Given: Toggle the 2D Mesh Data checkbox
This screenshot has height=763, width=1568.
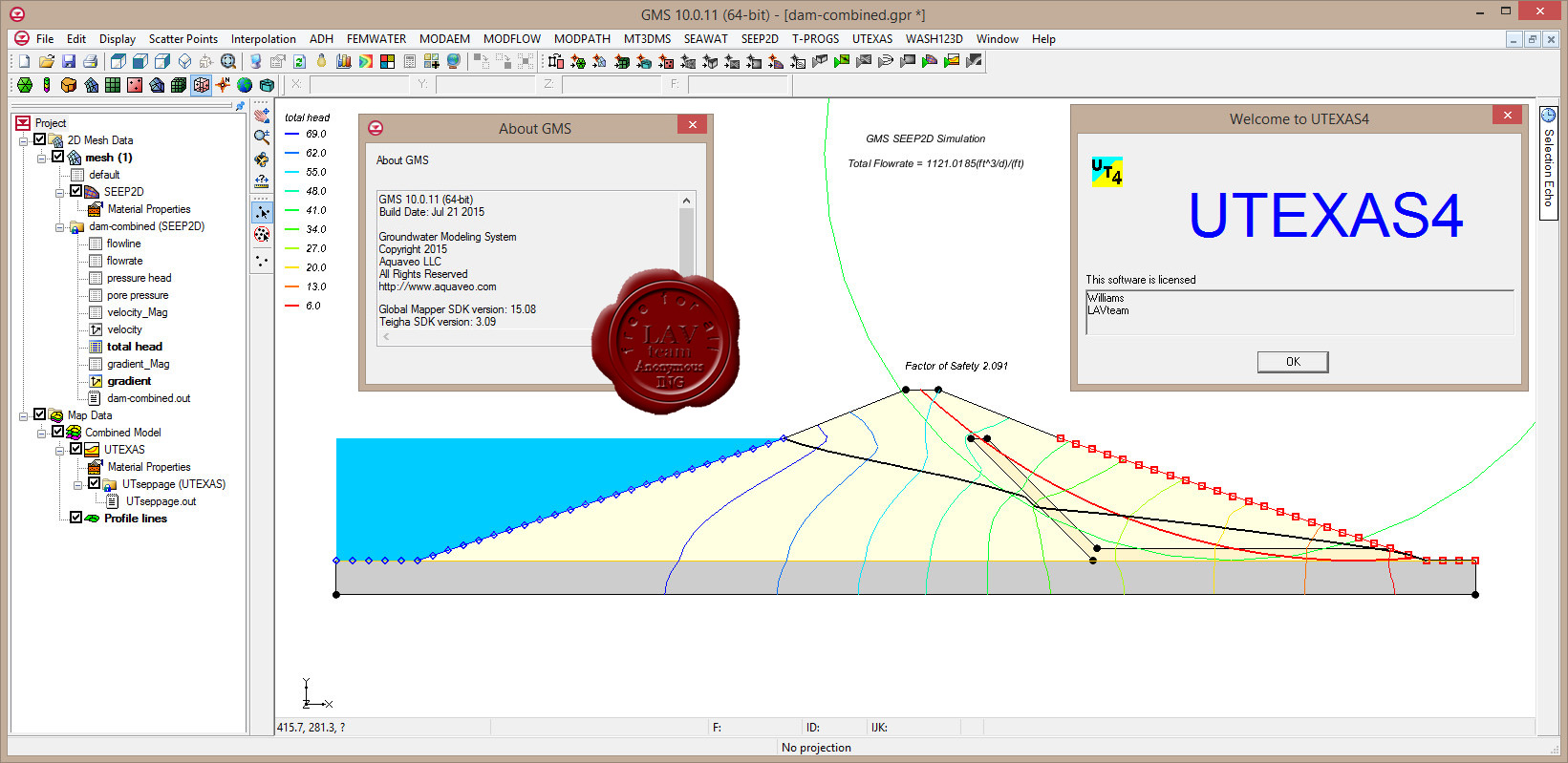Looking at the screenshot, I should tap(39, 139).
